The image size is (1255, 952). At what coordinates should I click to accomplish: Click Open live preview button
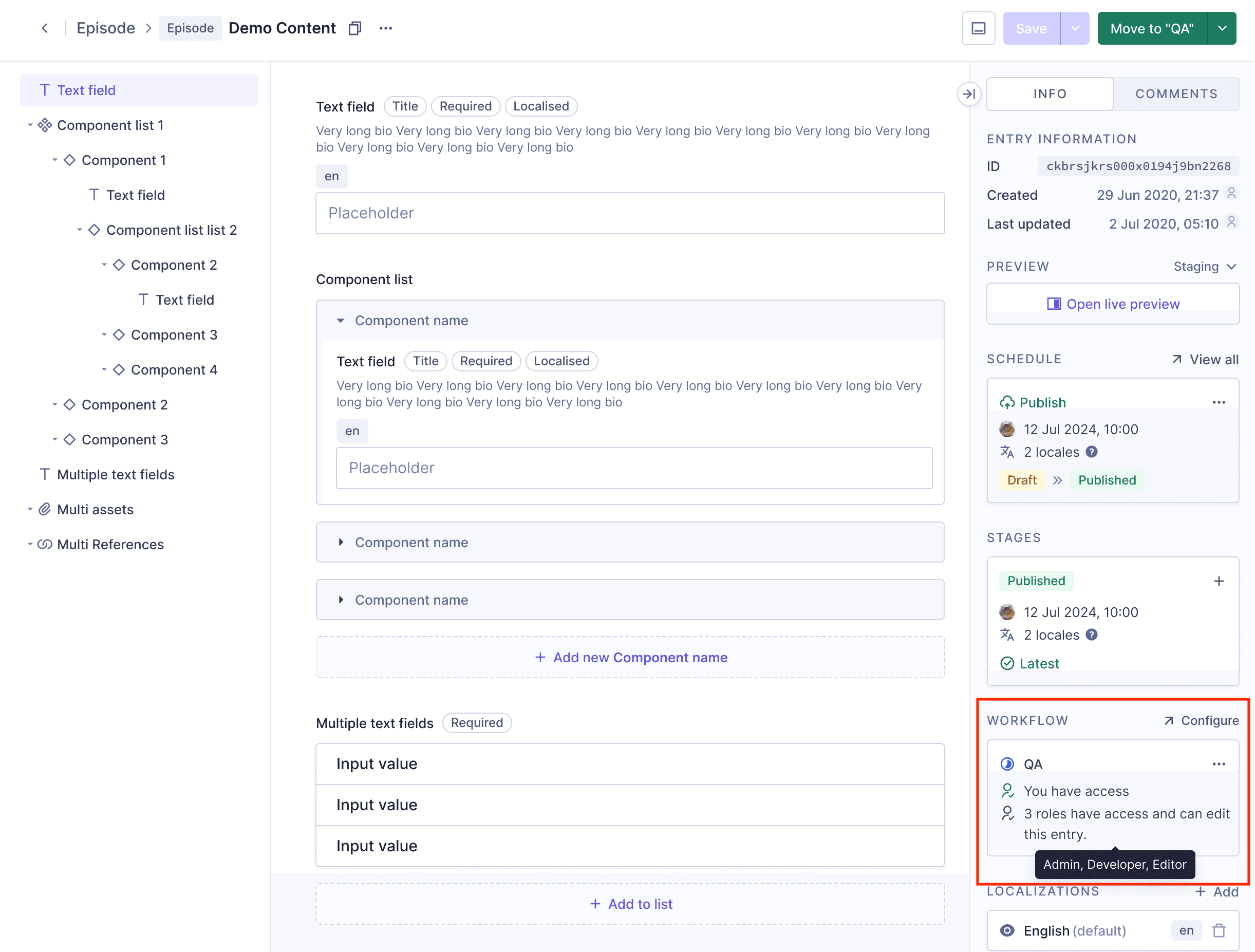coord(1113,304)
